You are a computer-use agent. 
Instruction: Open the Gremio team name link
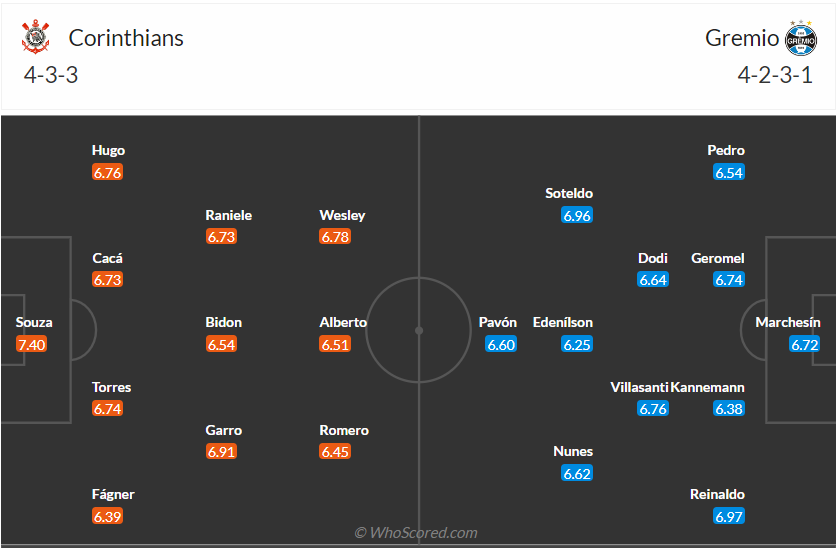pyautogui.click(x=742, y=38)
